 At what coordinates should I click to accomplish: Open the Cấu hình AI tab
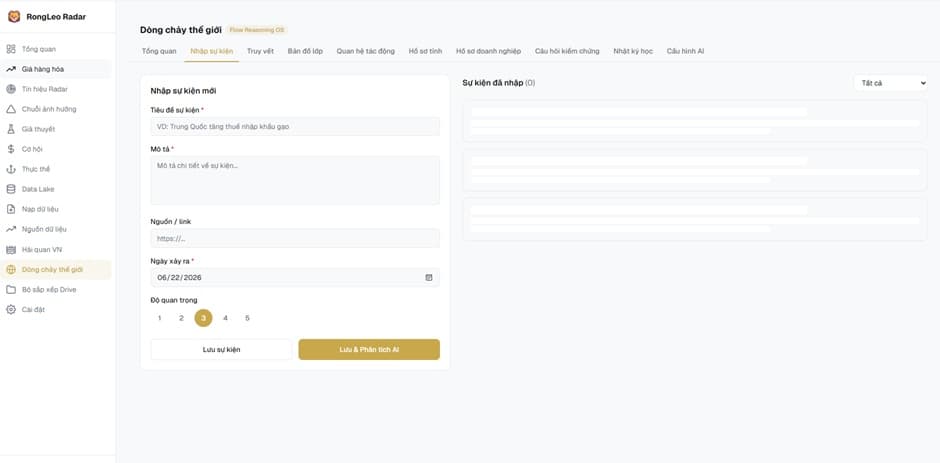click(x=685, y=51)
